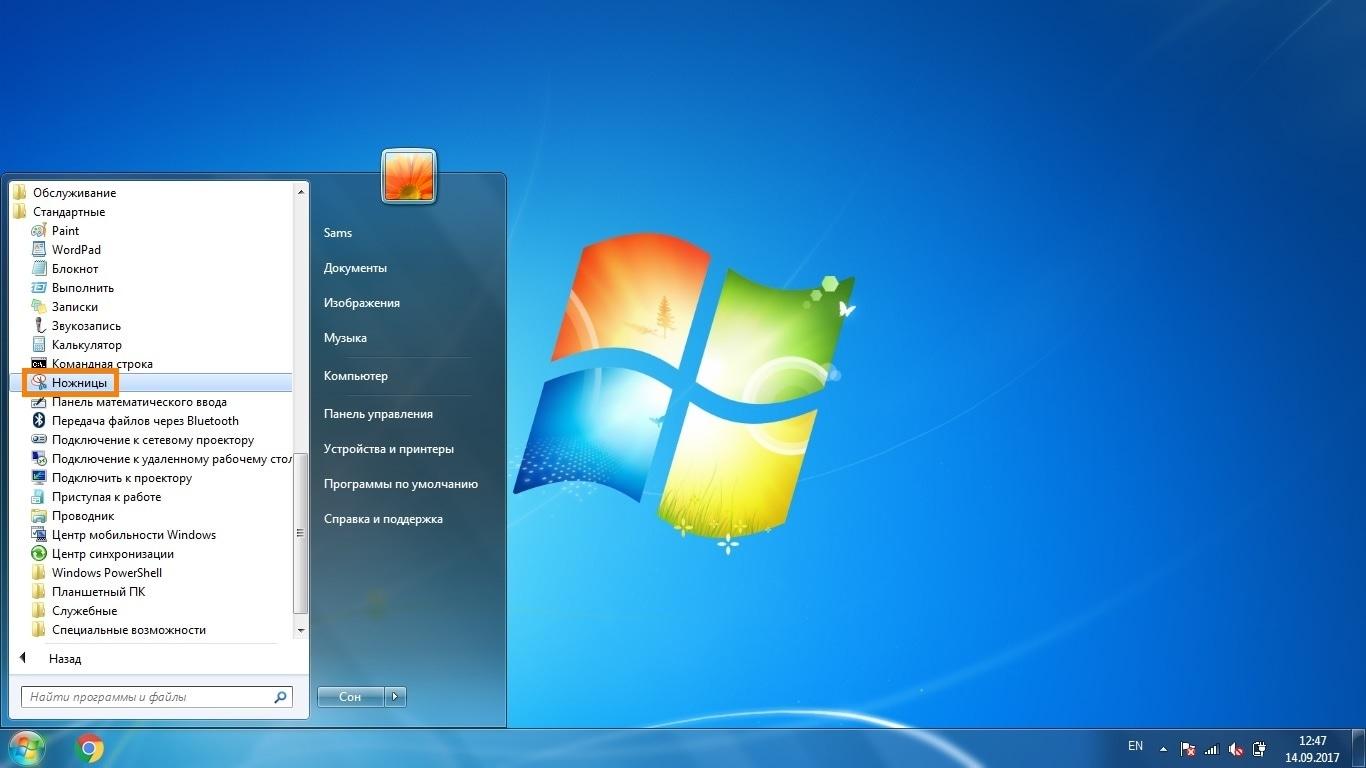Open Документы from the Start menu
This screenshot has width=1366, height=768.
click(x=355, y=268)
